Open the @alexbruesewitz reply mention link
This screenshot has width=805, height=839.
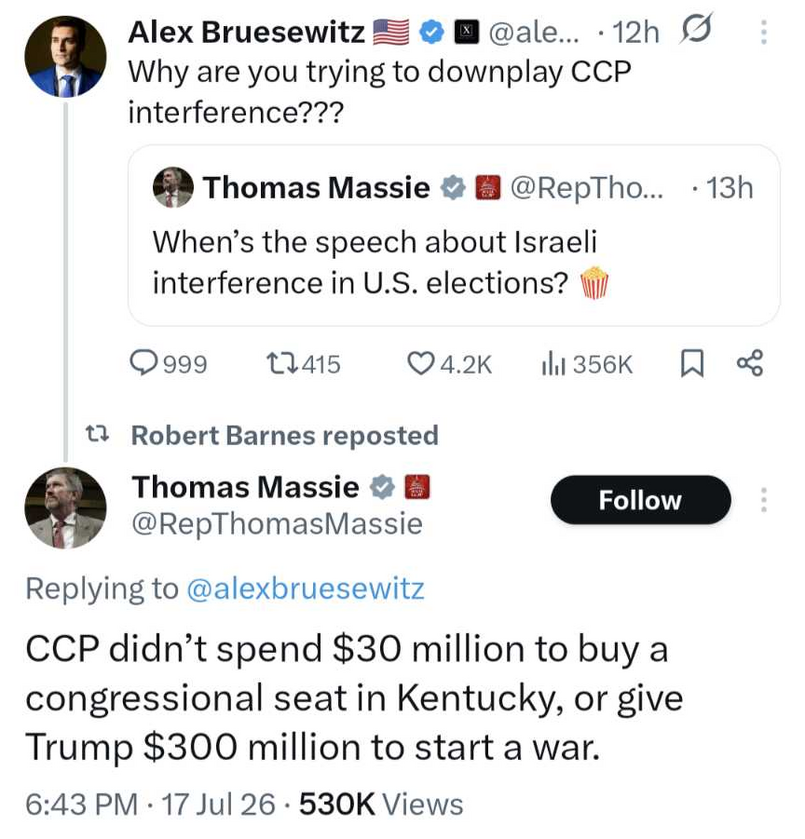306,589
